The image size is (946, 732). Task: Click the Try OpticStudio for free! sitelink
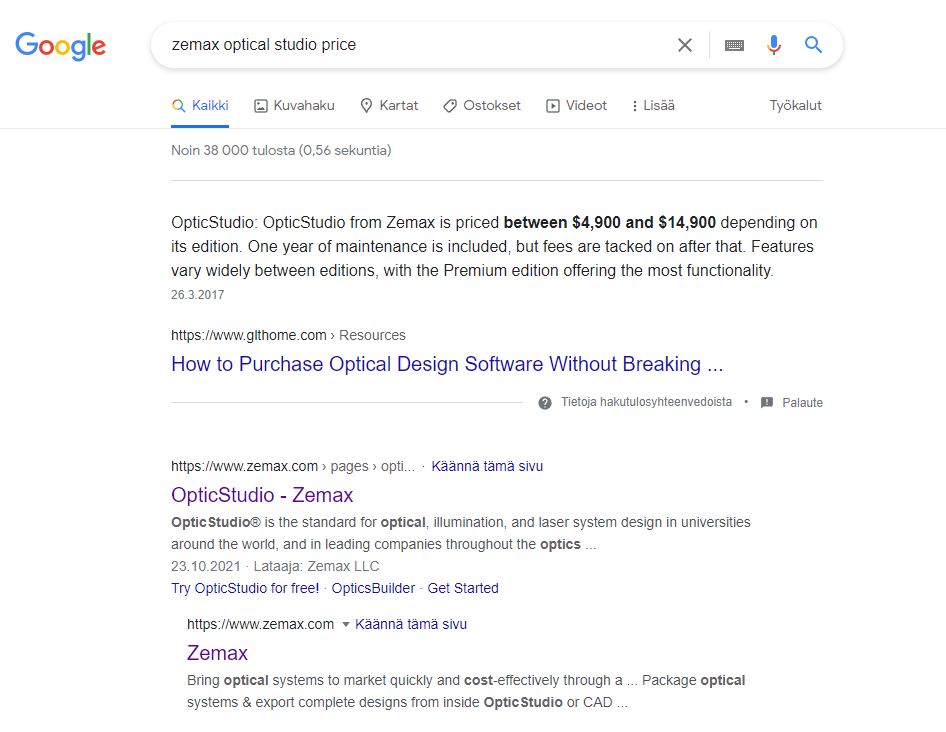pos(245,588)
